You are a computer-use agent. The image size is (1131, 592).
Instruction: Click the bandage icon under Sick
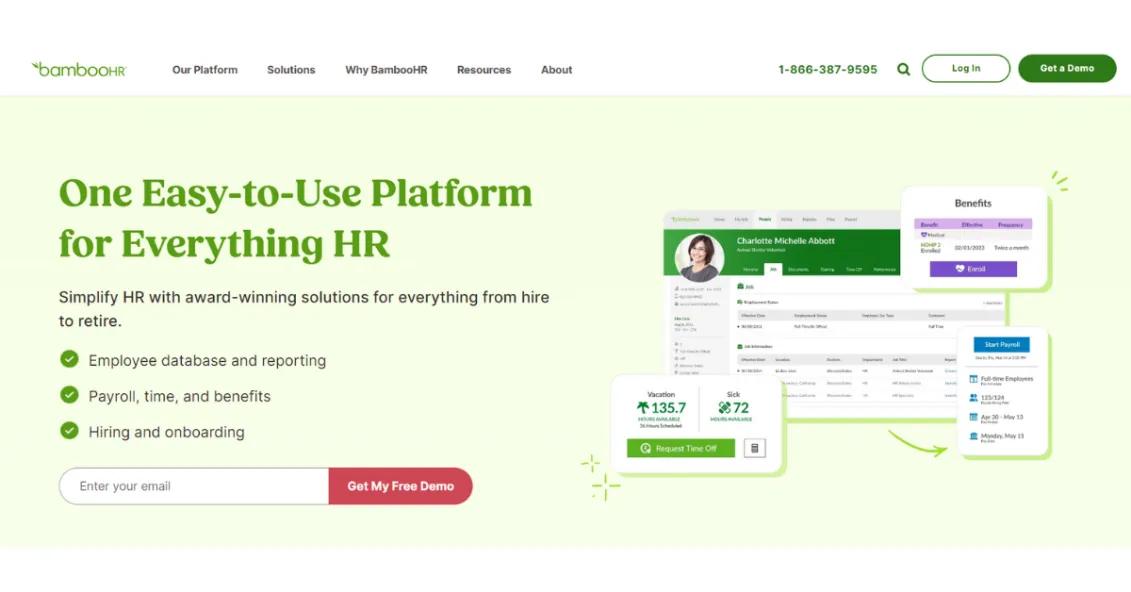pyautogui.click(x=724, y=407)
